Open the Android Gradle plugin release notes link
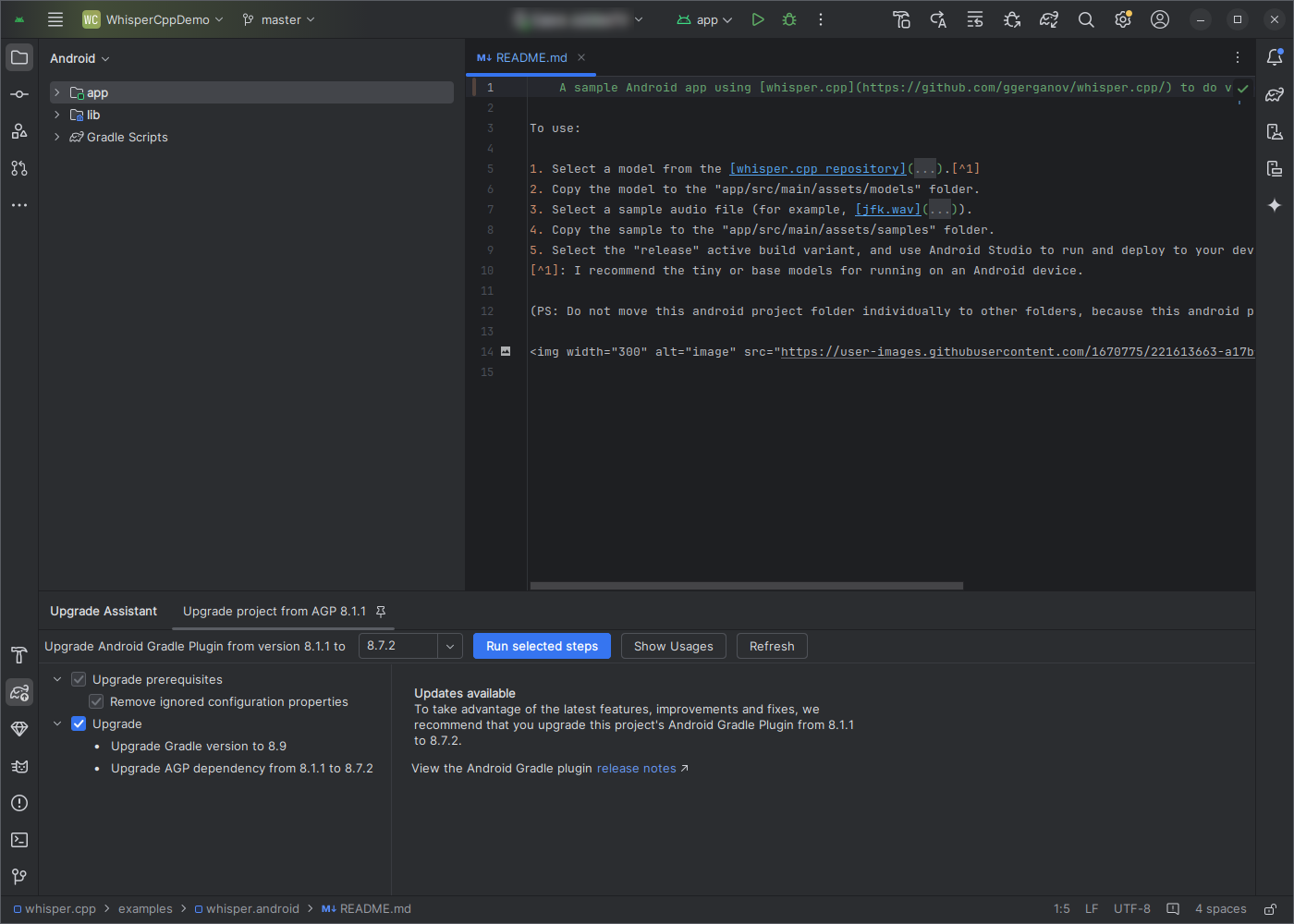 click(636, 768)
